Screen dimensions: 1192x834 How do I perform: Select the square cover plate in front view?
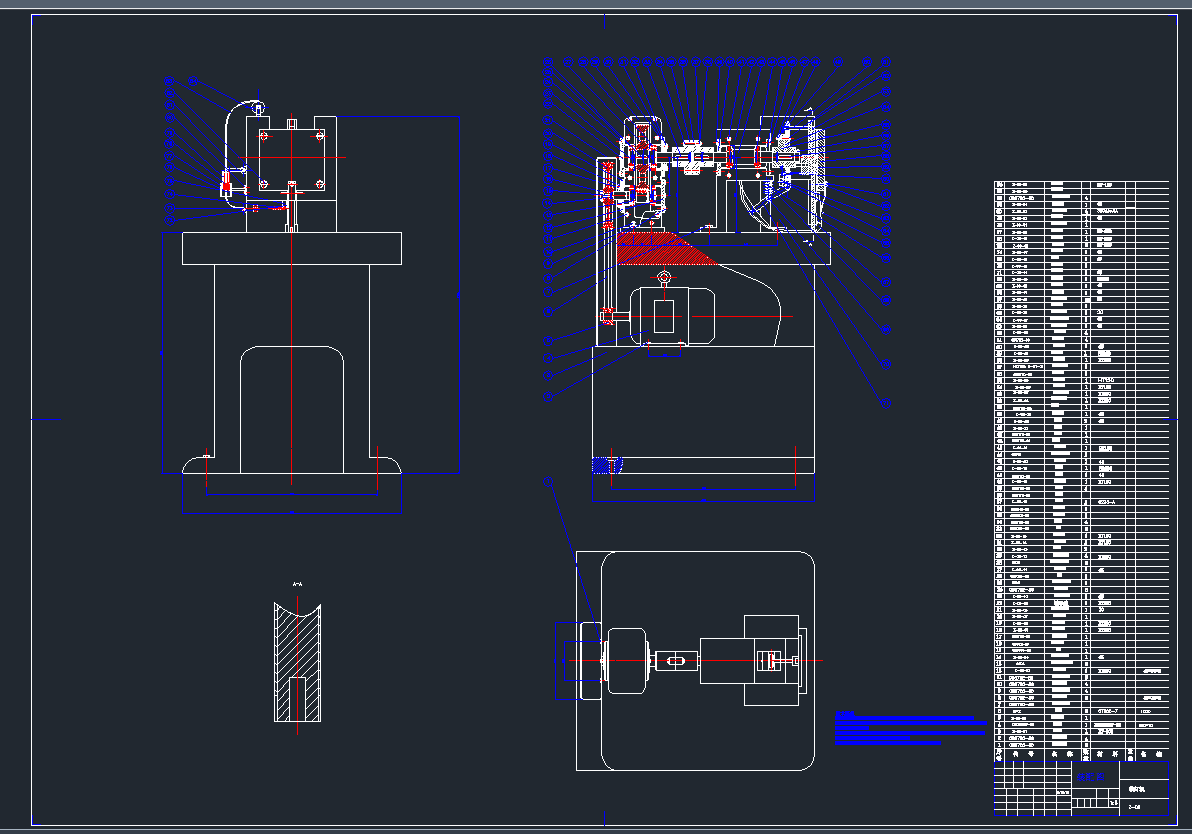click(x=291, y=158)
